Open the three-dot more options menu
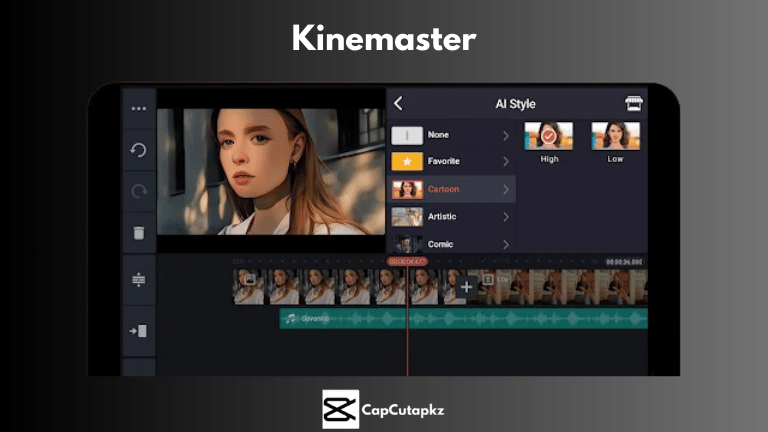The height and width of the screenshot is (432, 768). (x=139, y=108)
